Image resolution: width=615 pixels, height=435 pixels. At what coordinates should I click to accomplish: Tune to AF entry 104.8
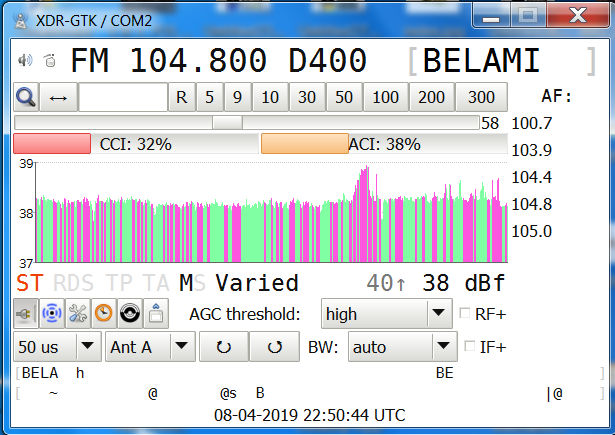point(531,204)
